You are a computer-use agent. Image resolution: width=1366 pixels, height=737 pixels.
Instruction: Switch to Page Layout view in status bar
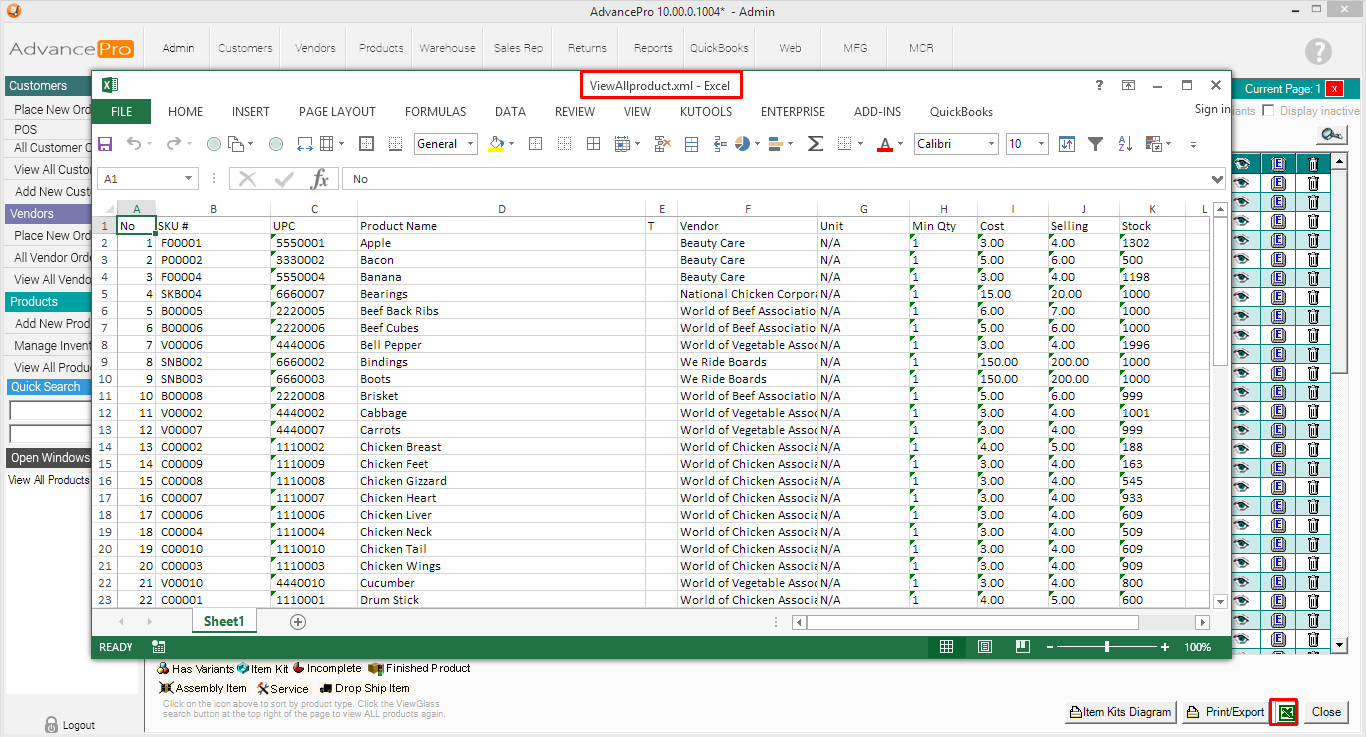coord(984,647)
